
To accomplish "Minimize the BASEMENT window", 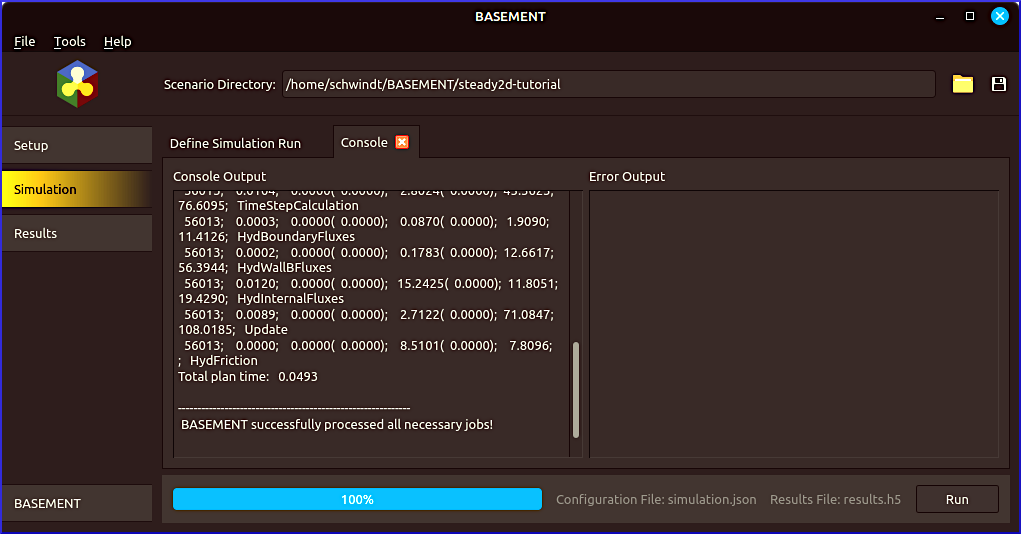I will (939, 16).
